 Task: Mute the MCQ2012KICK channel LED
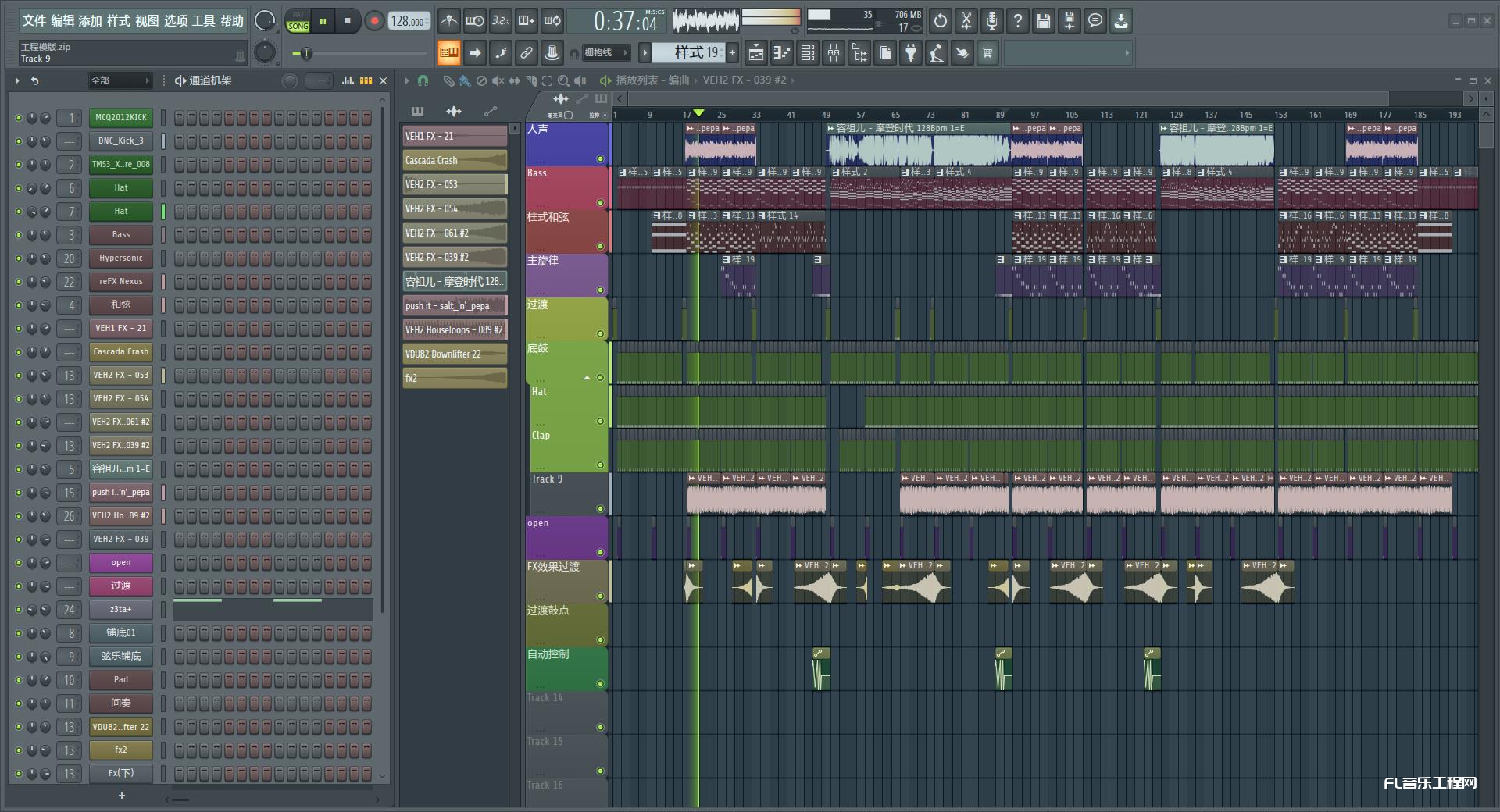[x=19, y=118]
